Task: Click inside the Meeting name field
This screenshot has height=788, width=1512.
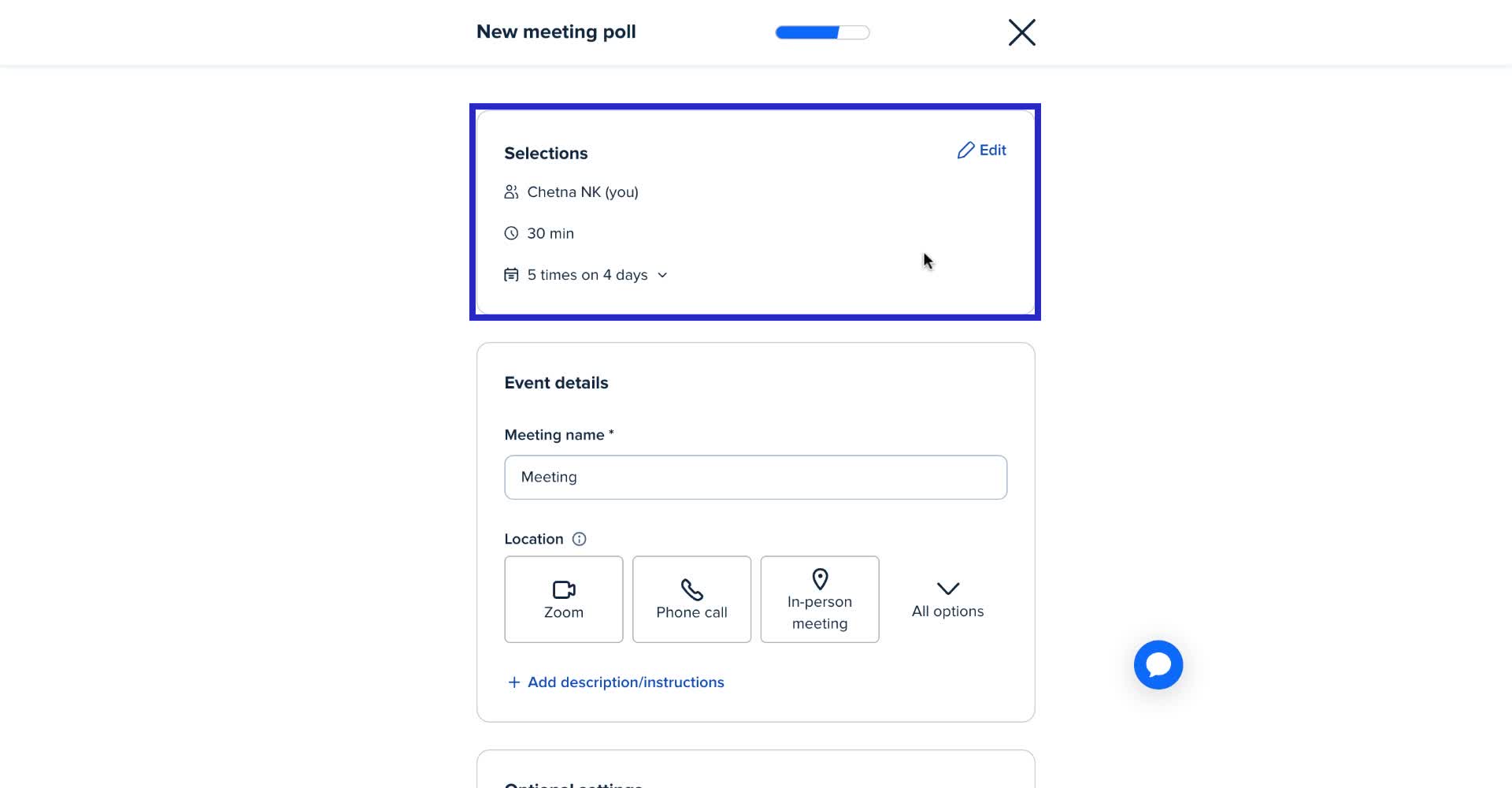Action: pyautogui.click(x=755, y=477)
